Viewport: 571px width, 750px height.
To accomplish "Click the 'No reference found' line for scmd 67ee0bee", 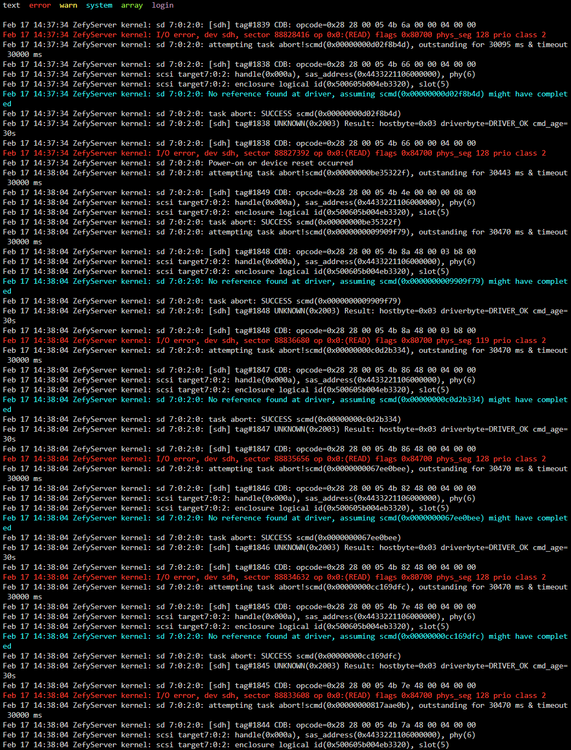I will pos(285,523).
